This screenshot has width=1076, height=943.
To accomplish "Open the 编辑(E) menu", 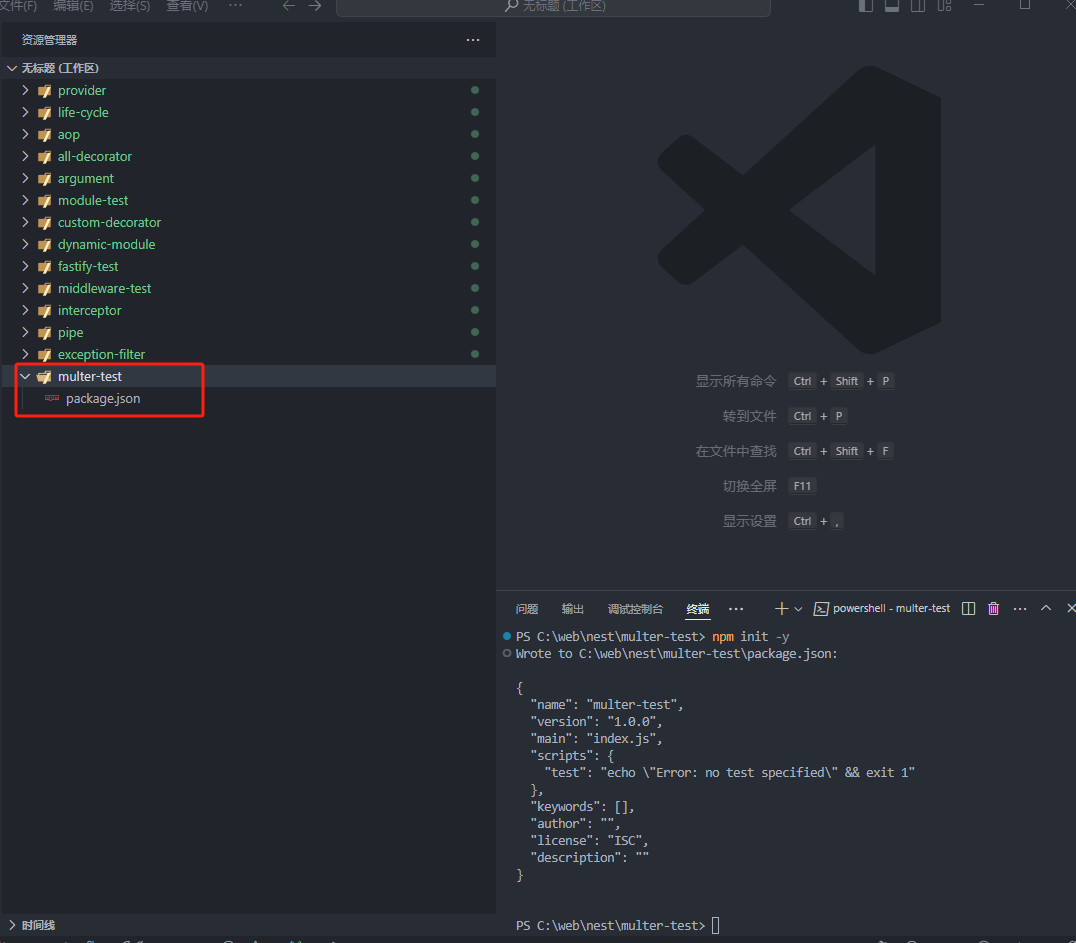I will [x=73, y=6].
